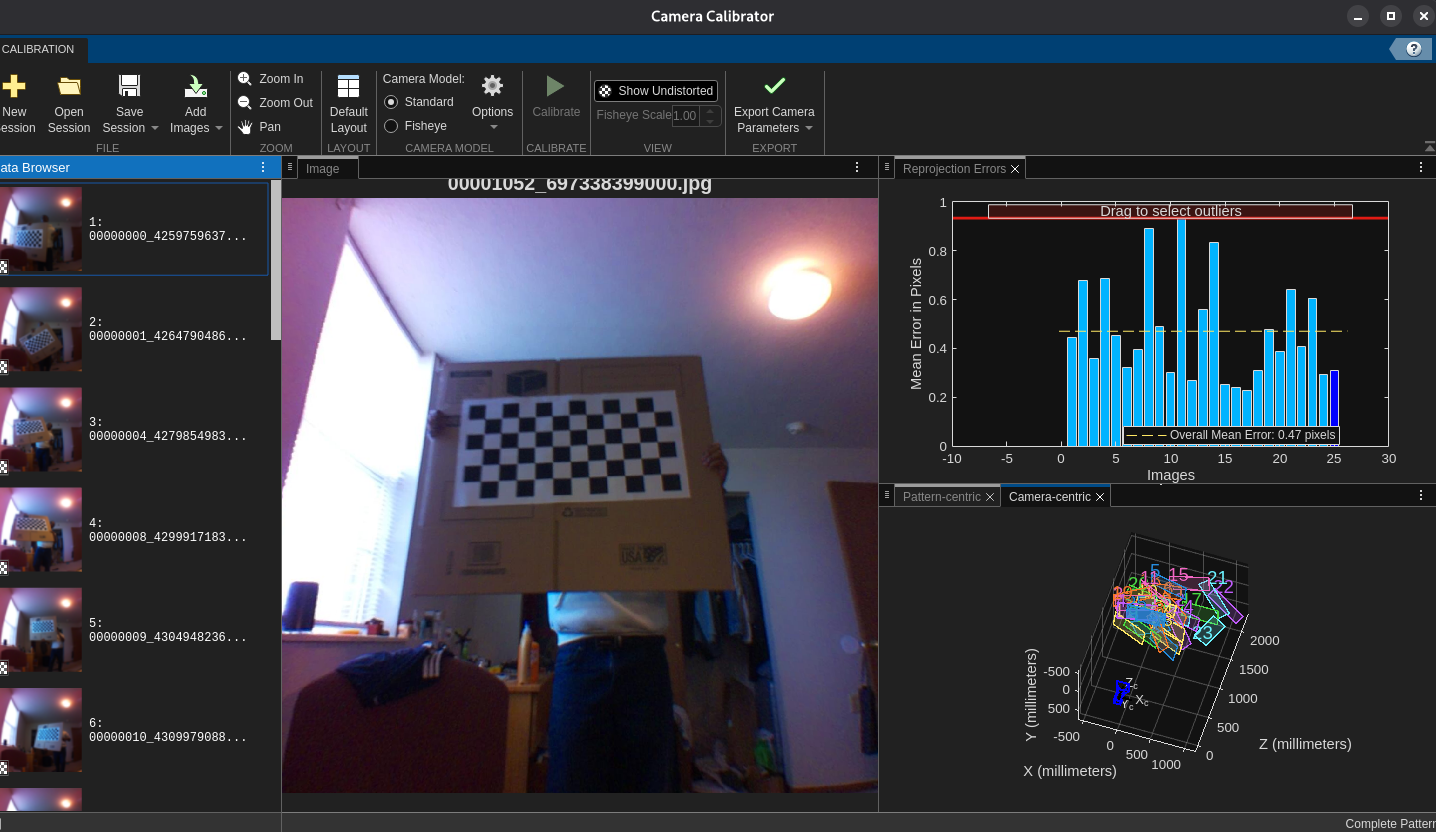
Task: Click the Image panel drag handle icon
Action: click(x=289, y=167)
